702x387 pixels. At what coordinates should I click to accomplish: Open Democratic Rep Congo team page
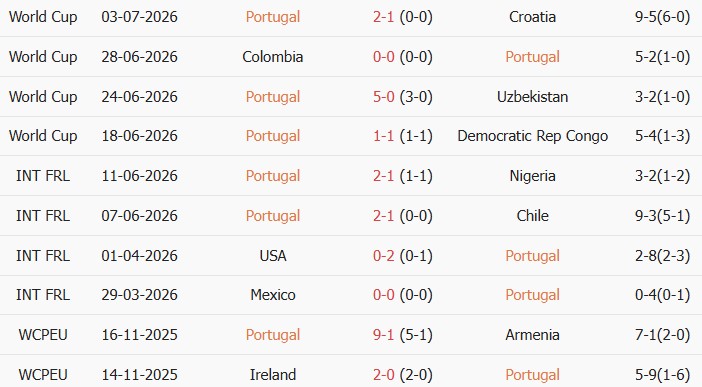coord(532,136)
